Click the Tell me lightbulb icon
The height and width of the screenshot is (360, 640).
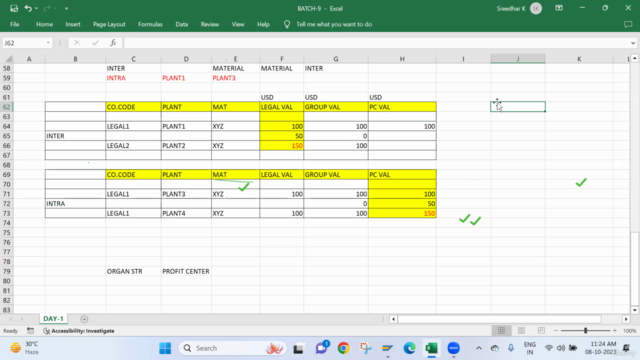tap(287, 24)
